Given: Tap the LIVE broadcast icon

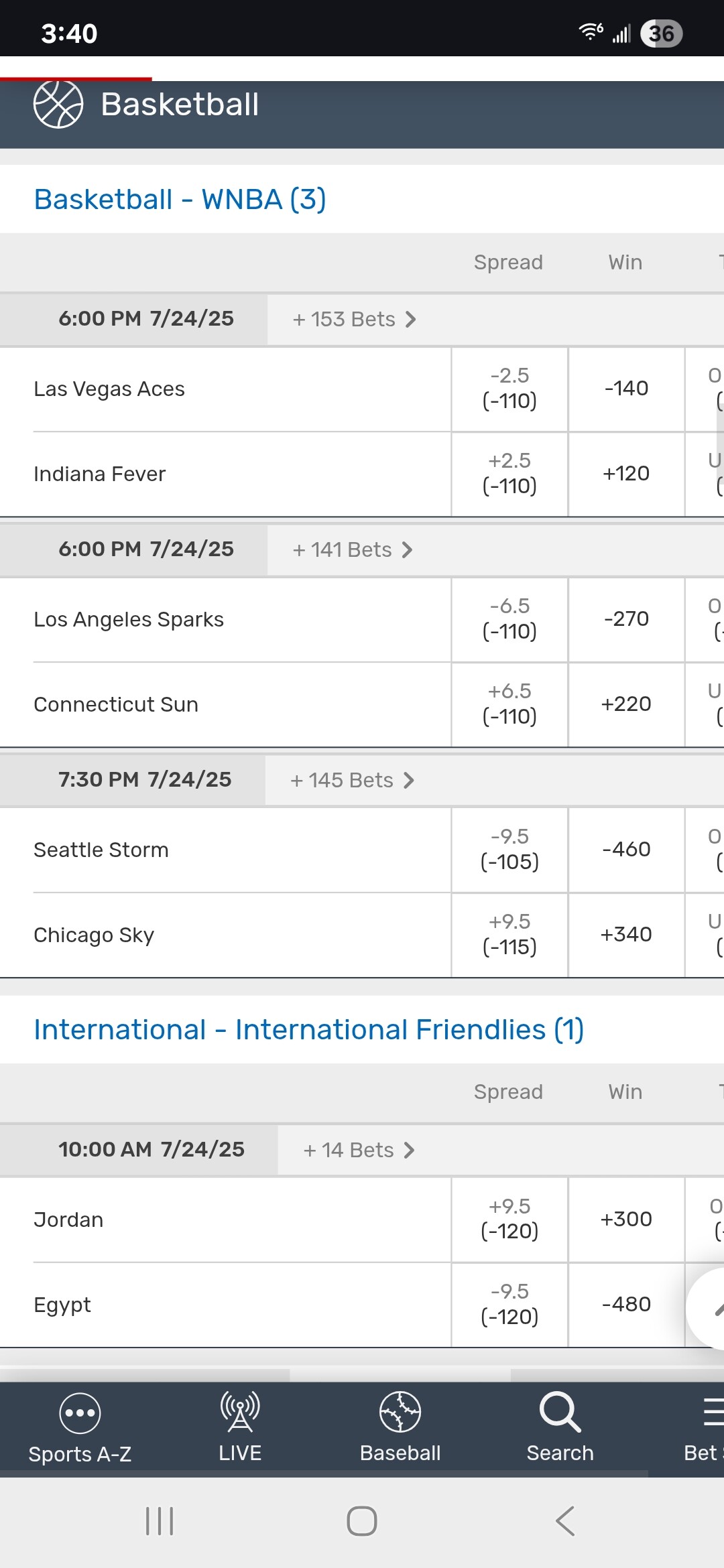Looking at the screenshot, I should point(240,1413).
